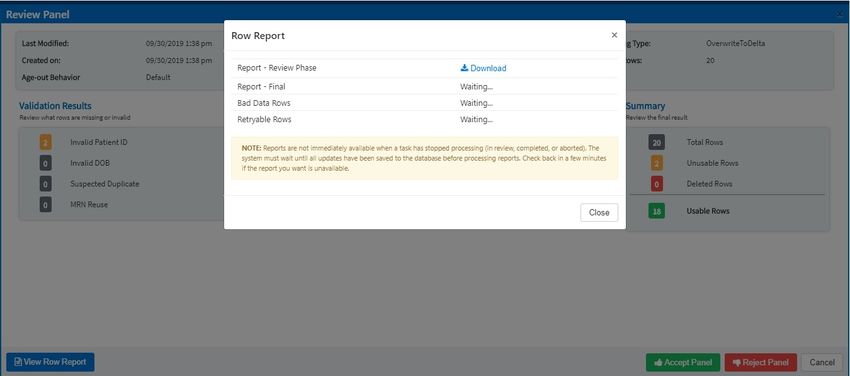
Task: Click Waiting status for Retryable Rows
Action: tap(476, 119)
